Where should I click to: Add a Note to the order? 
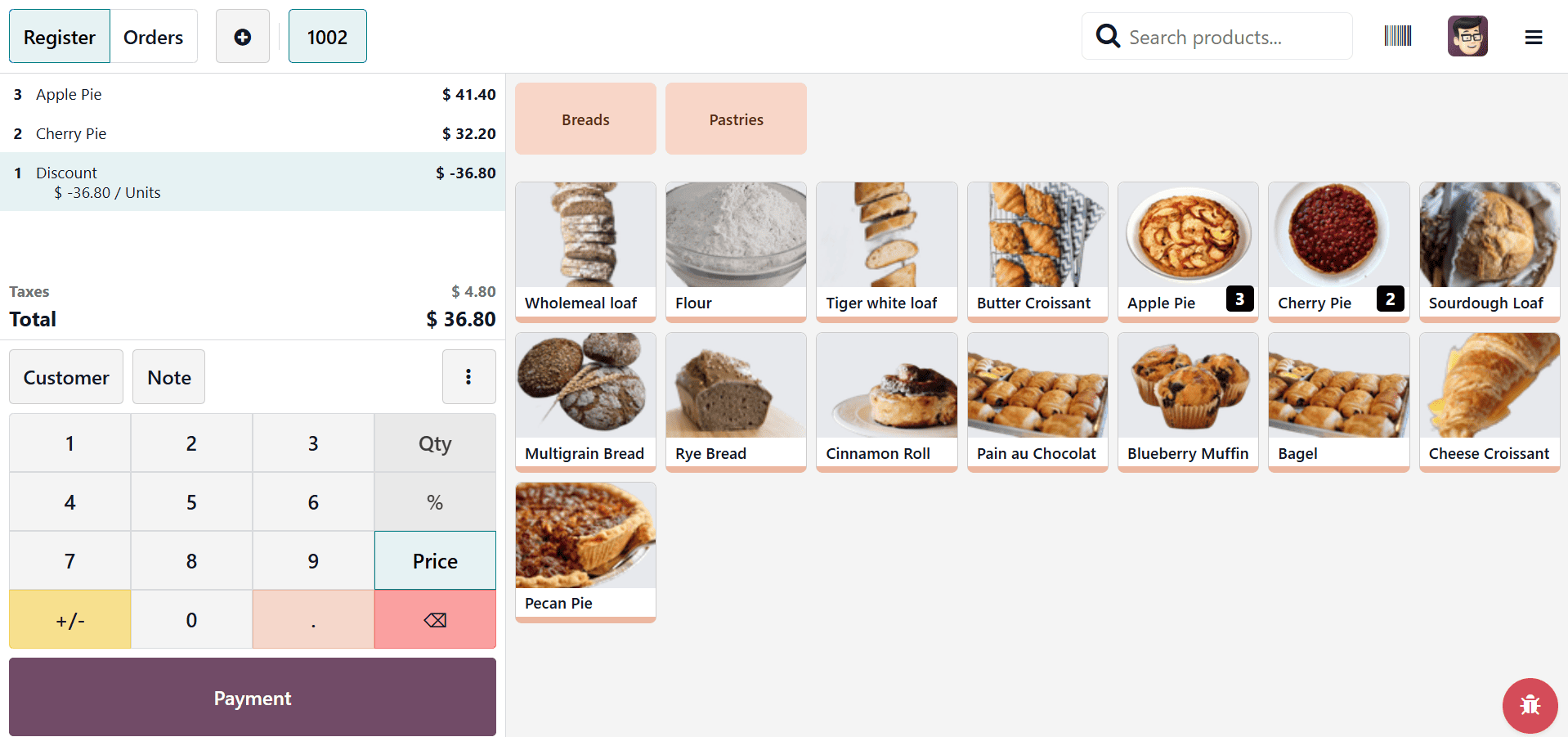tap(168, 377)
